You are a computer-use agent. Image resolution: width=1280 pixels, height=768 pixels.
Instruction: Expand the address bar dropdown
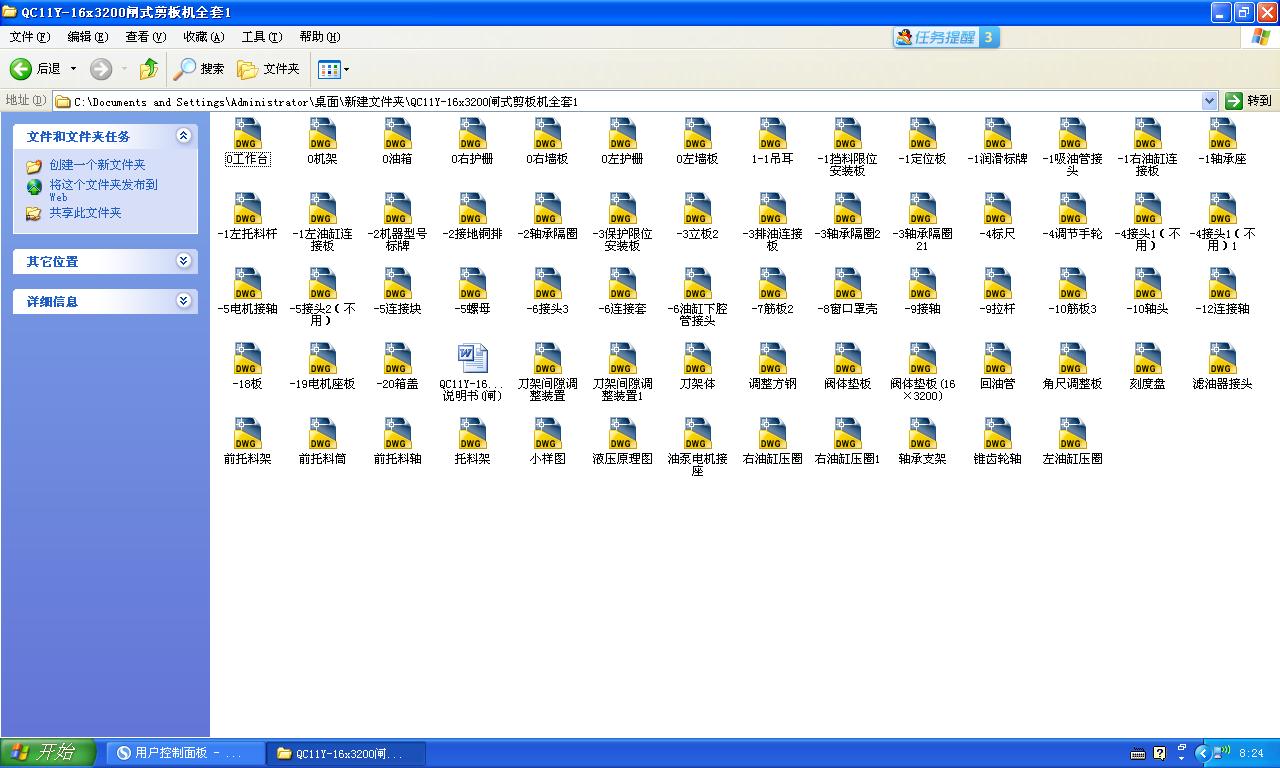tap(1209, 101)
